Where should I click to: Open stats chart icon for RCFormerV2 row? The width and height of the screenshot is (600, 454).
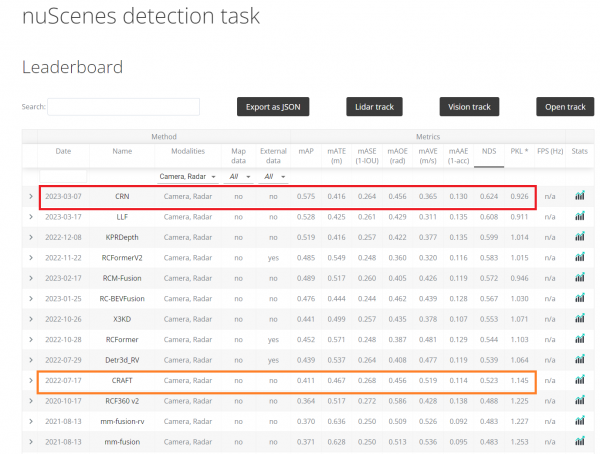pyautogui.click(x=580, y=257)
